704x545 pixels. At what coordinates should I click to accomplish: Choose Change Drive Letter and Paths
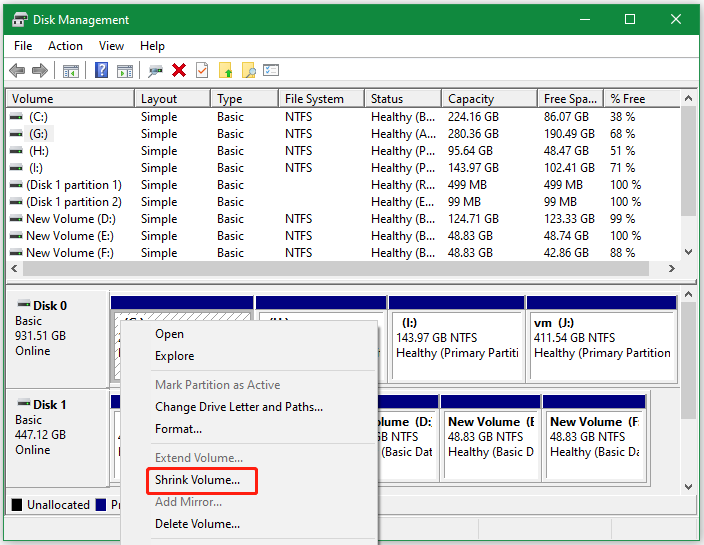[238, 407]
